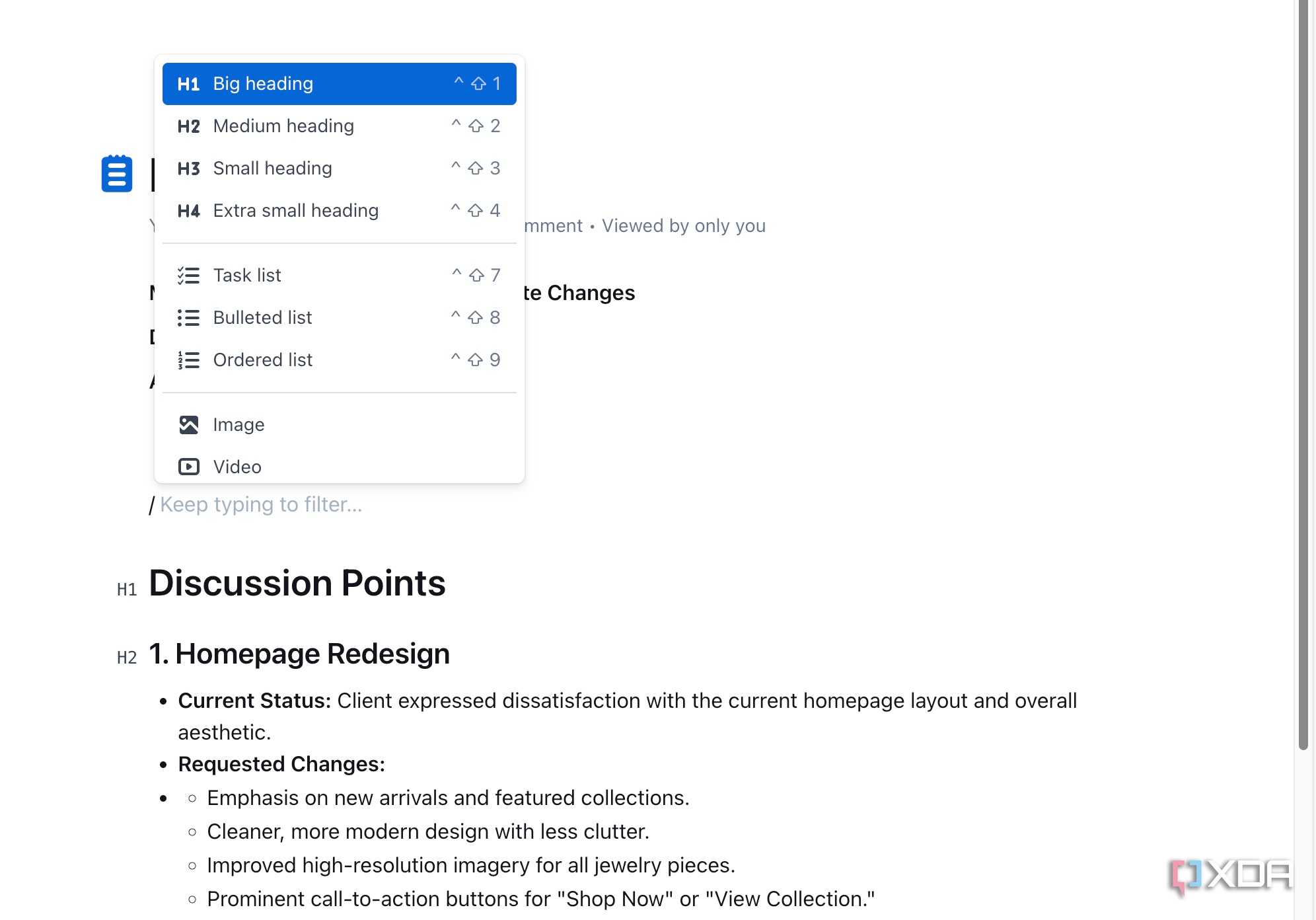This screenshot has width=1316, height=920.
Task: Click the XDA watermark logo
Action: [1230, 876]
